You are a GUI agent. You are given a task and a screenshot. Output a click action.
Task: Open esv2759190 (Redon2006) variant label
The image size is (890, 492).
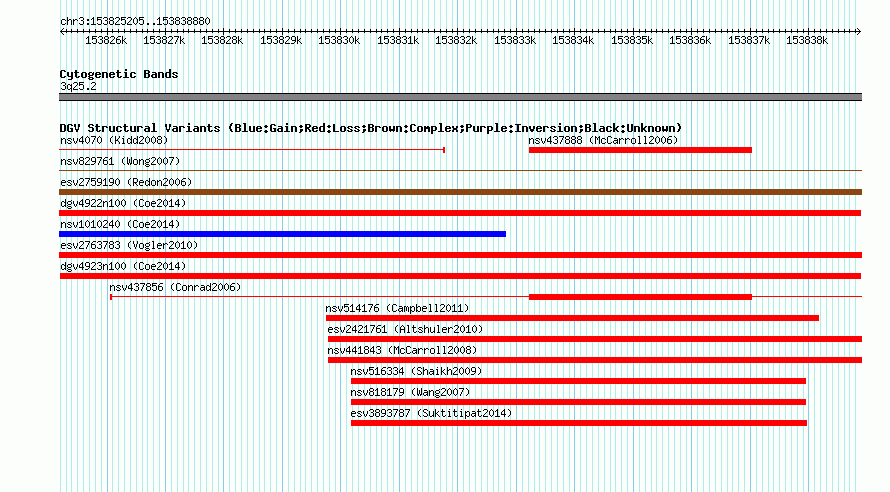pos(126,182)
